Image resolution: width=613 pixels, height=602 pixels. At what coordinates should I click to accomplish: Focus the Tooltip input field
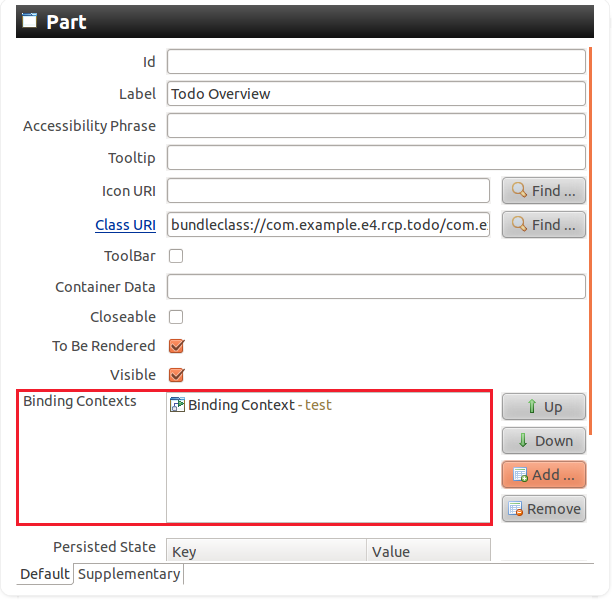point(376,158)
